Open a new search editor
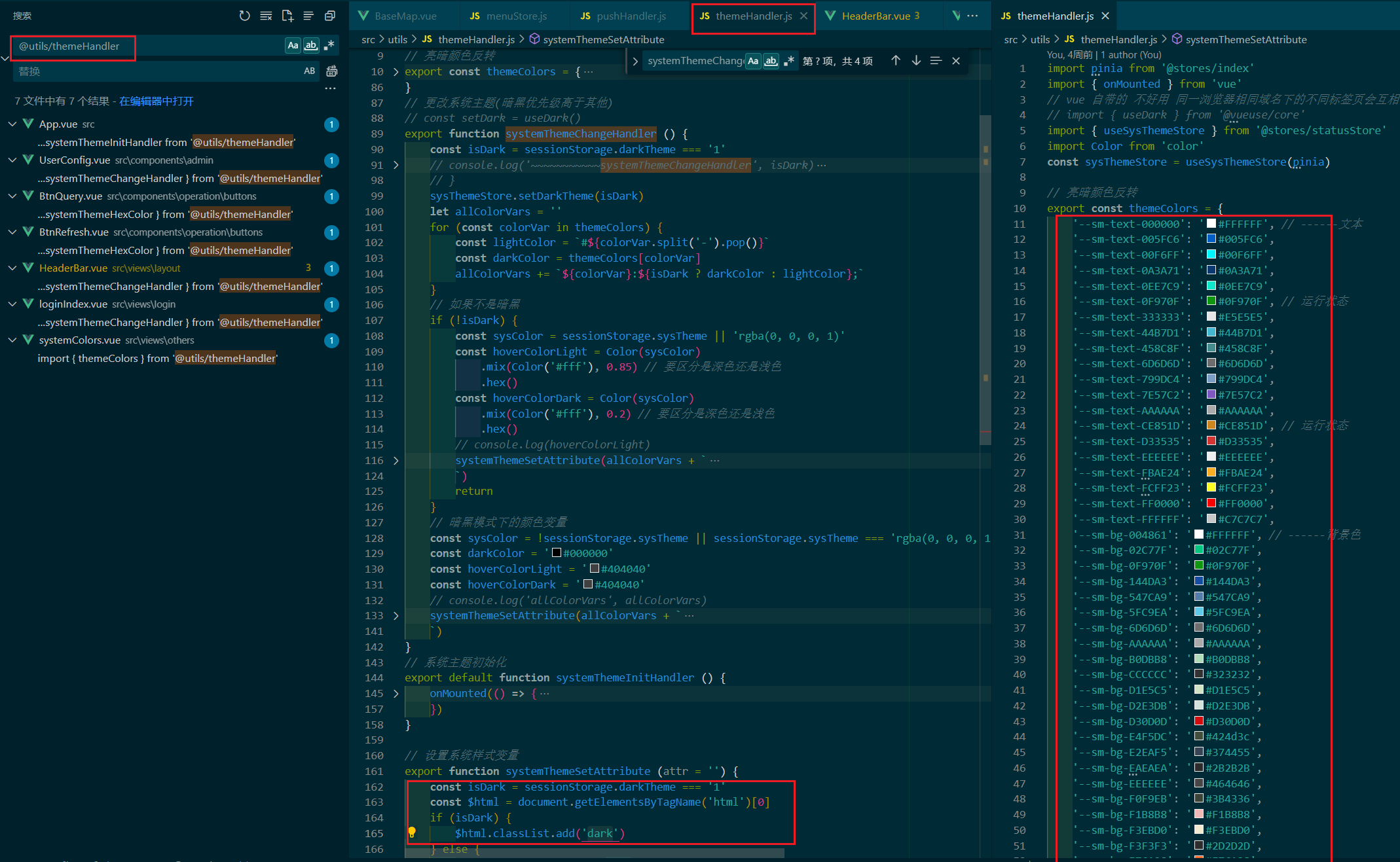This screenshot has height=862, width=1400. [x=287, y=16]
